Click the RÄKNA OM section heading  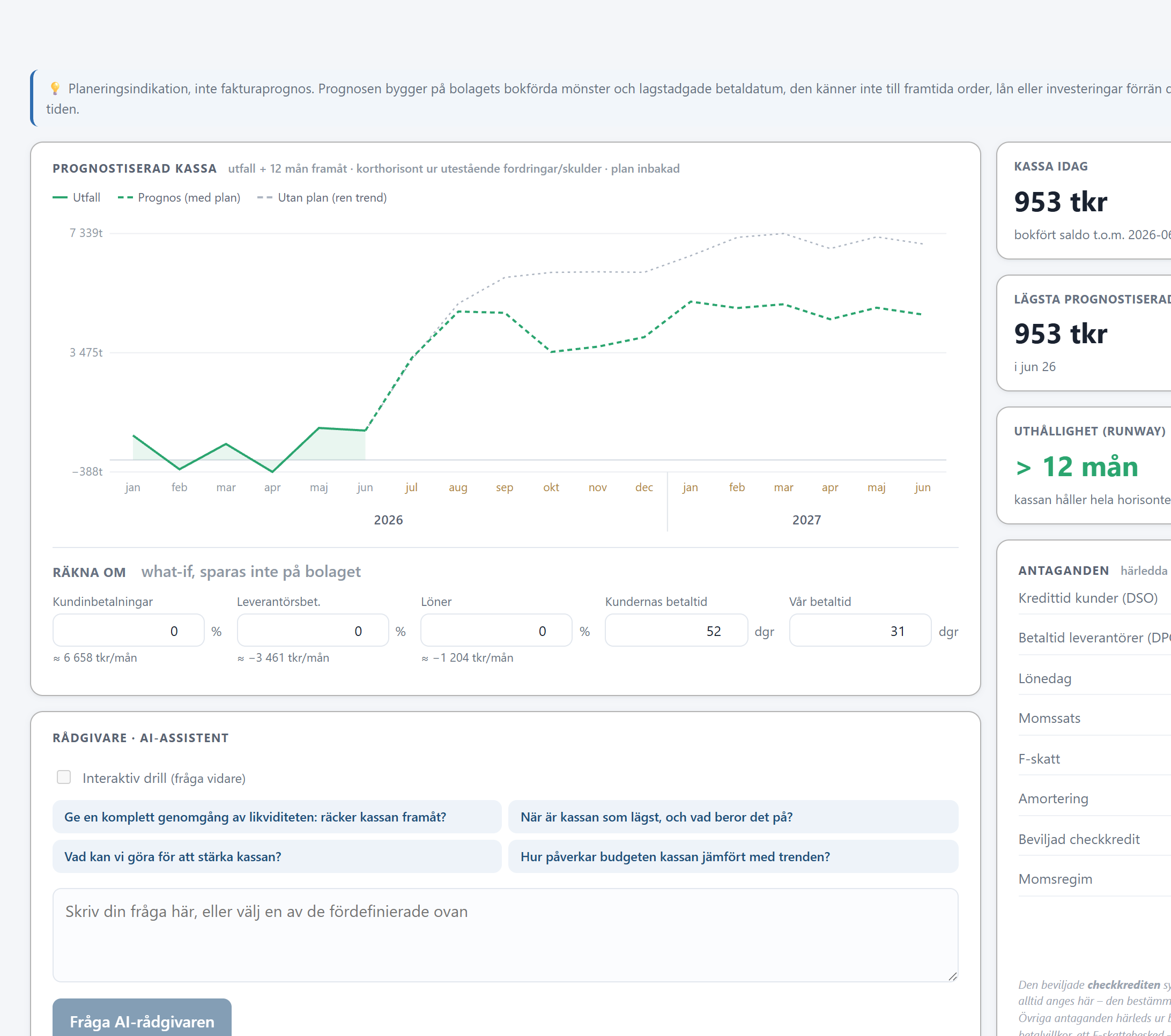tap(90, 573)
